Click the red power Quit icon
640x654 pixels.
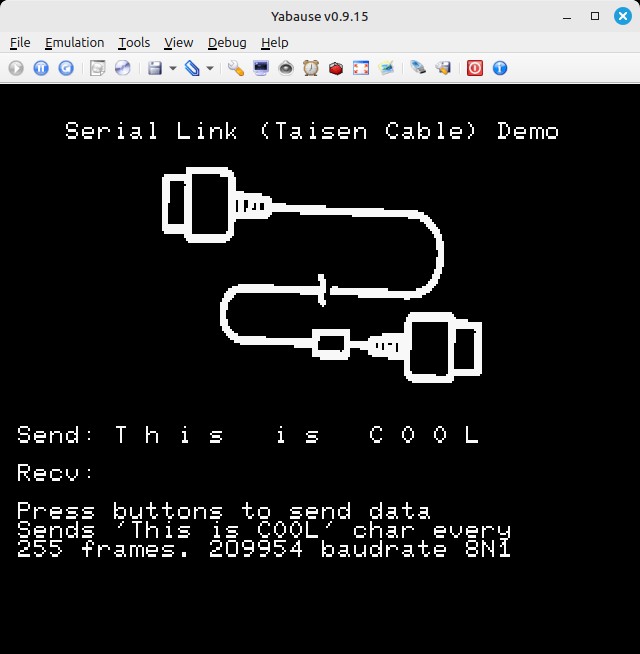(x=475, y=68)
